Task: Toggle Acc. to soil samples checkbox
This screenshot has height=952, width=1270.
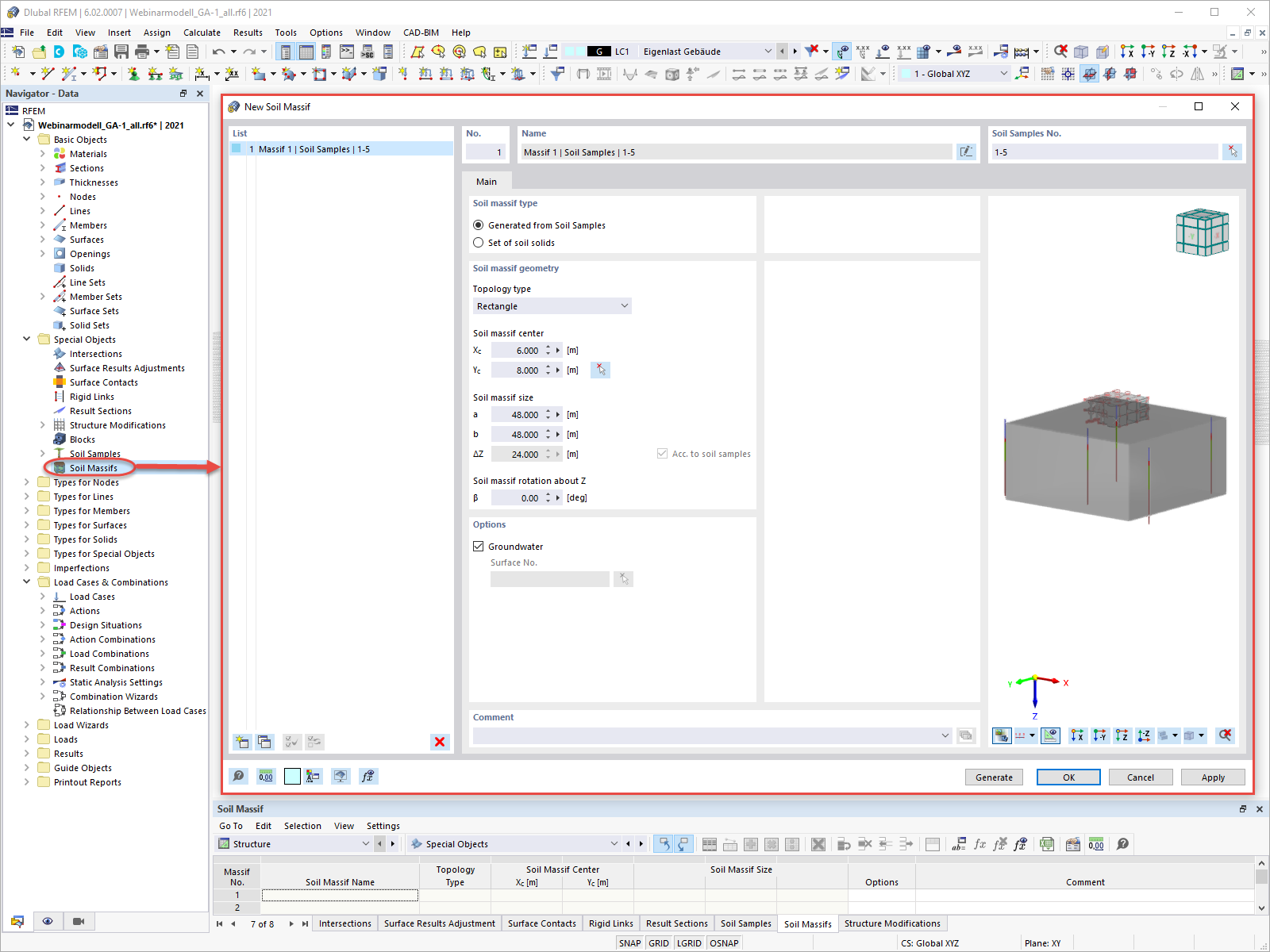Action: point(662,454)
